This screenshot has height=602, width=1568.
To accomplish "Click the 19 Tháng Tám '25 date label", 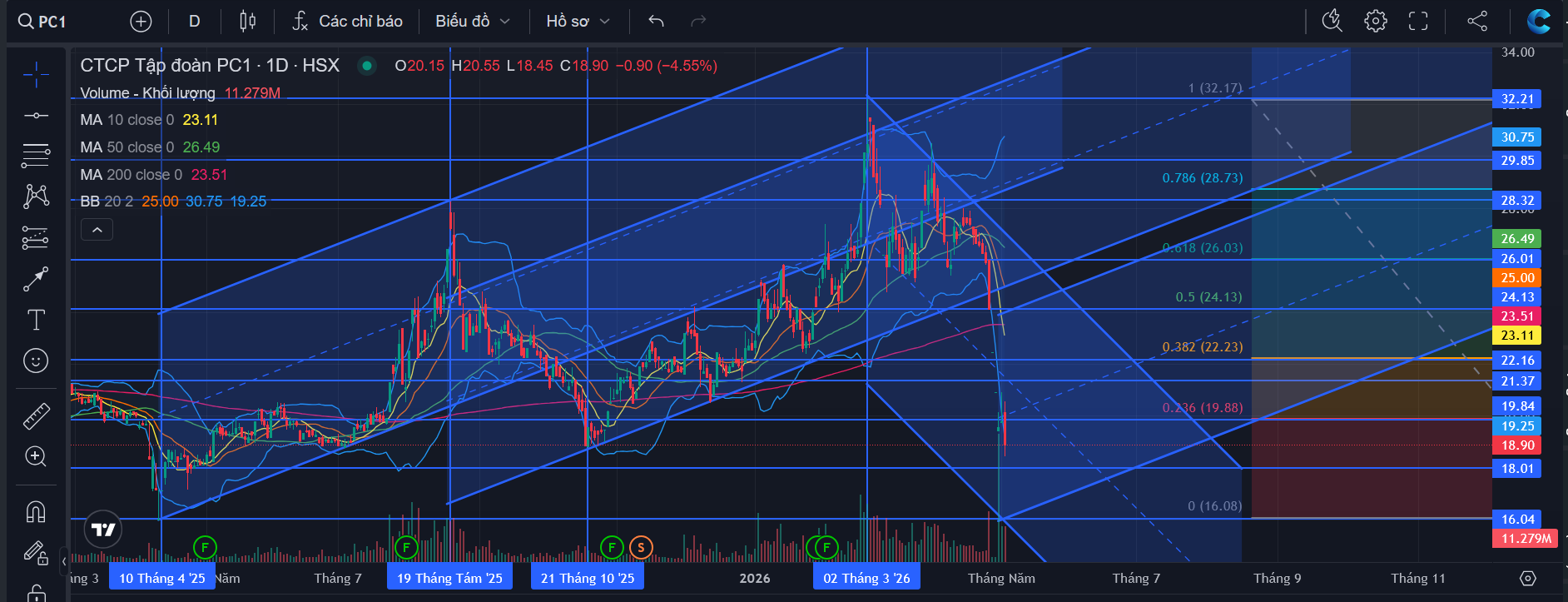I will 449,579.
